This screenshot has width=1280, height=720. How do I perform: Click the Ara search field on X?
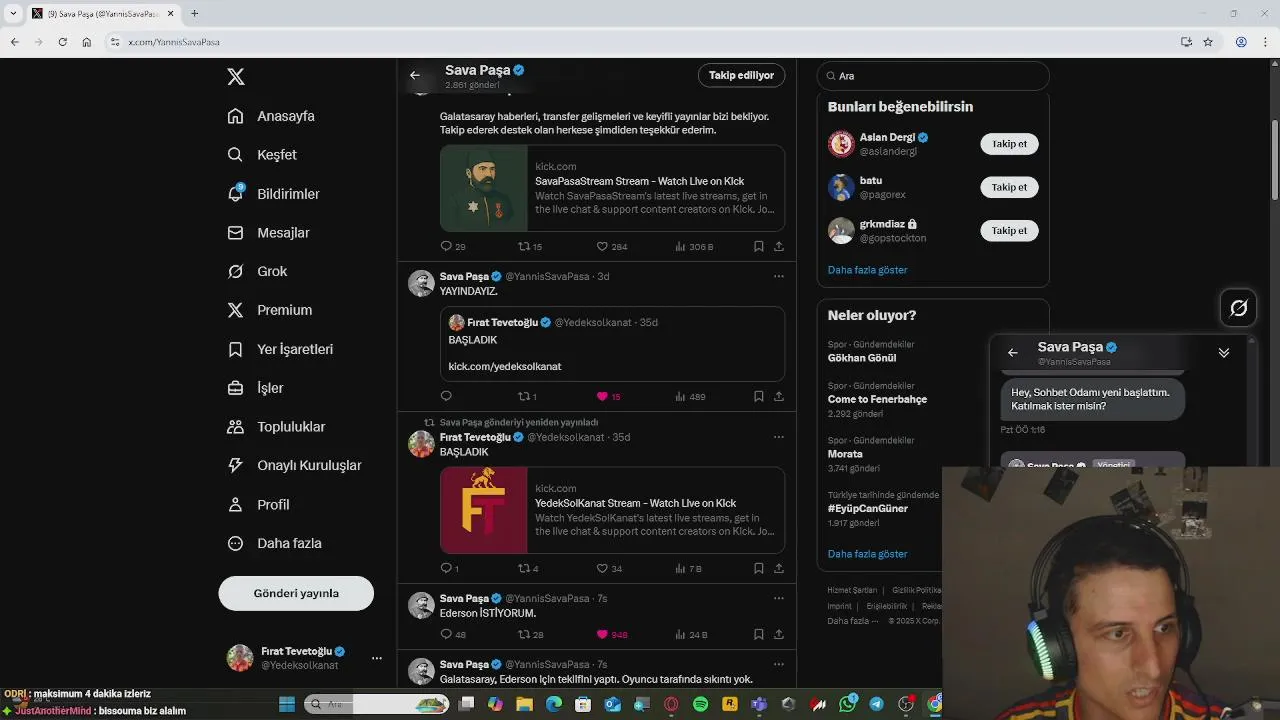click(933, 76)
